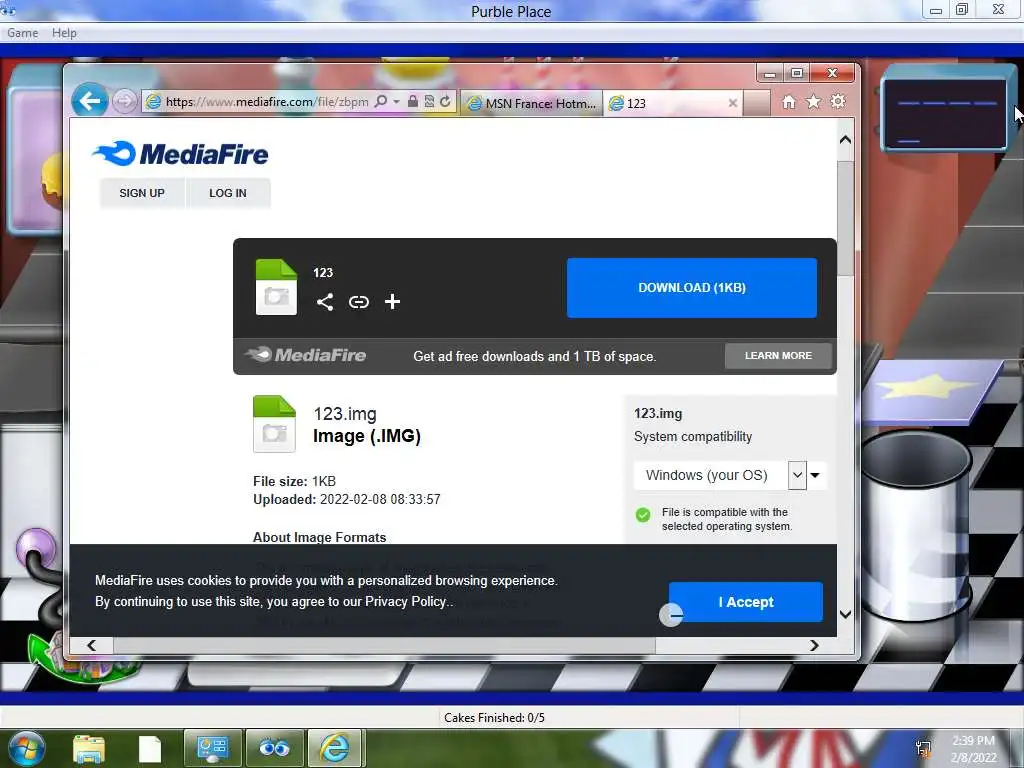Go to the browser home page icon
This screenshot has width=1024, height=768.
click(789, 102)
